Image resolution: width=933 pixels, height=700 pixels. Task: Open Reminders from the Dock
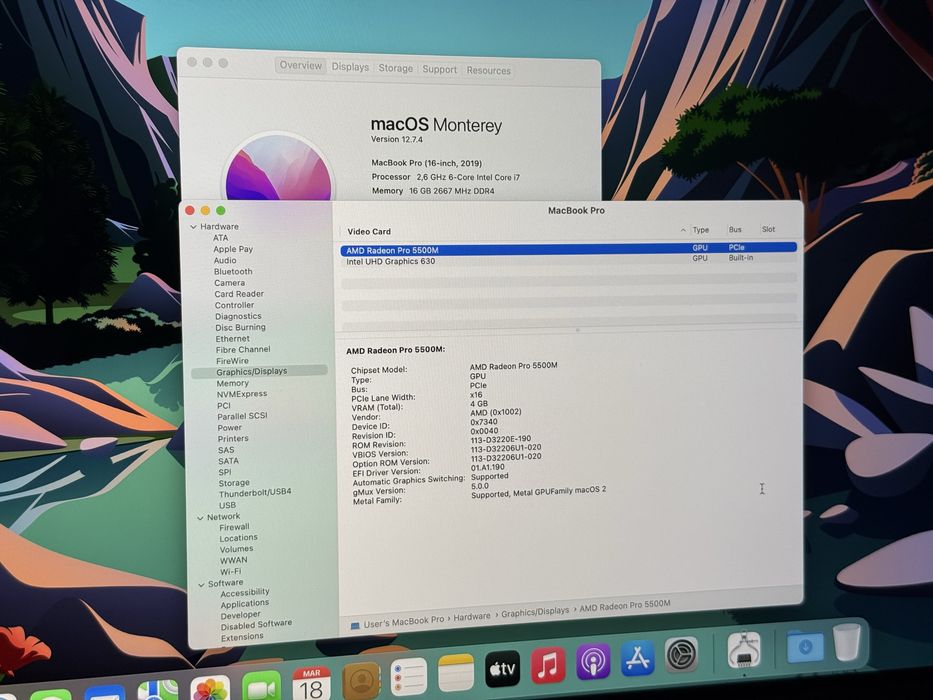[408, 677]
